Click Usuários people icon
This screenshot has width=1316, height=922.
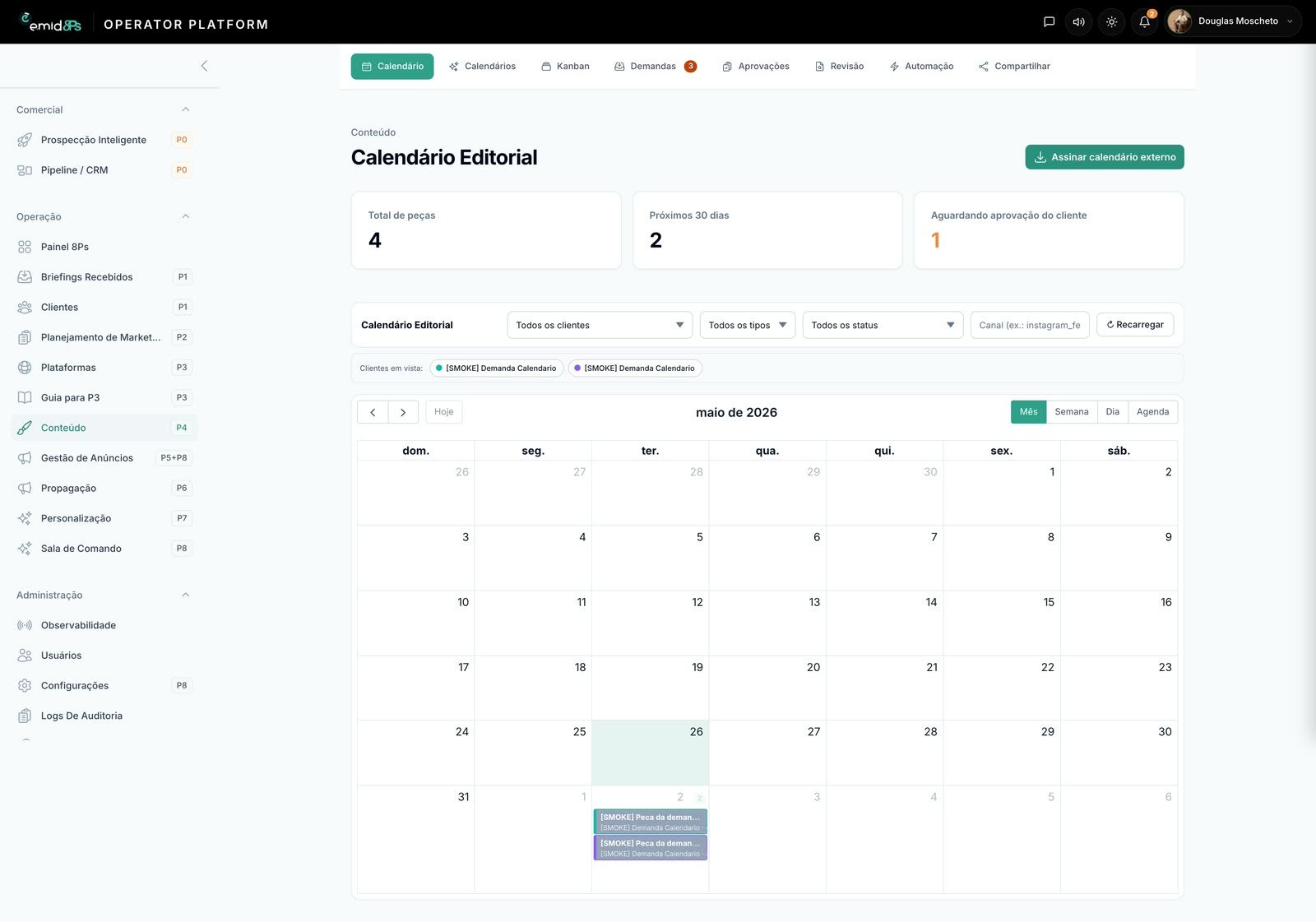[x=25, y=656]
